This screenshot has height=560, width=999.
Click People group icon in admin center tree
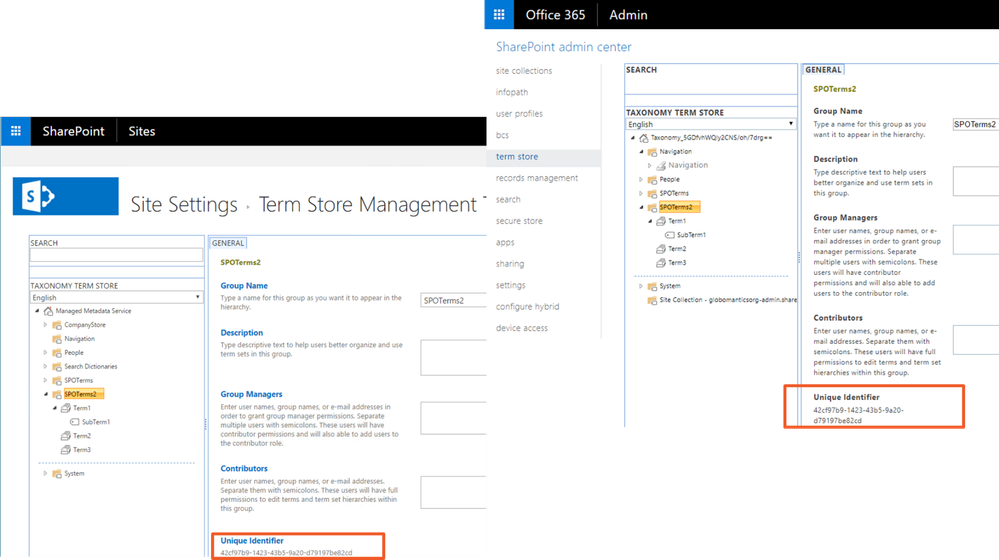tap(652, 180)
